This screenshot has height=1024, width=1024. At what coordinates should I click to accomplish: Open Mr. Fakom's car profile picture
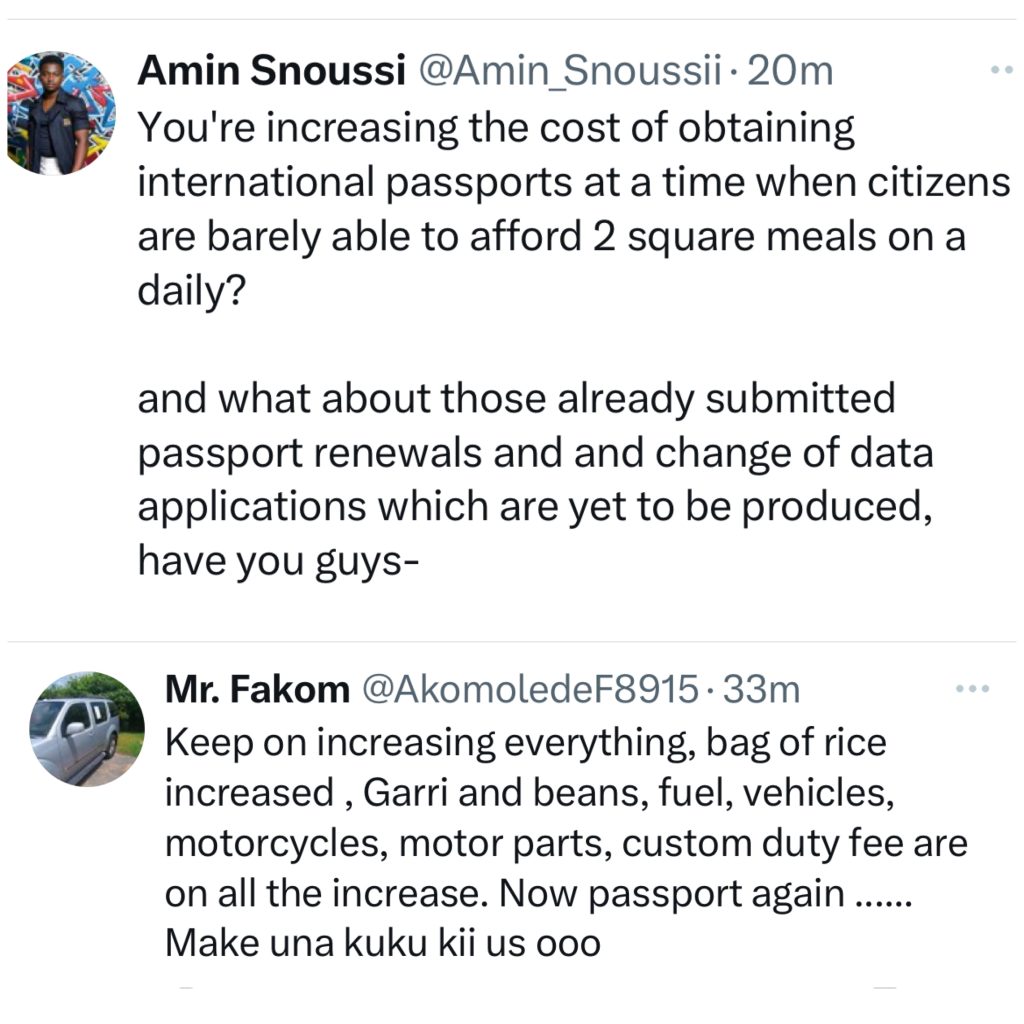(x=87, y=728)
